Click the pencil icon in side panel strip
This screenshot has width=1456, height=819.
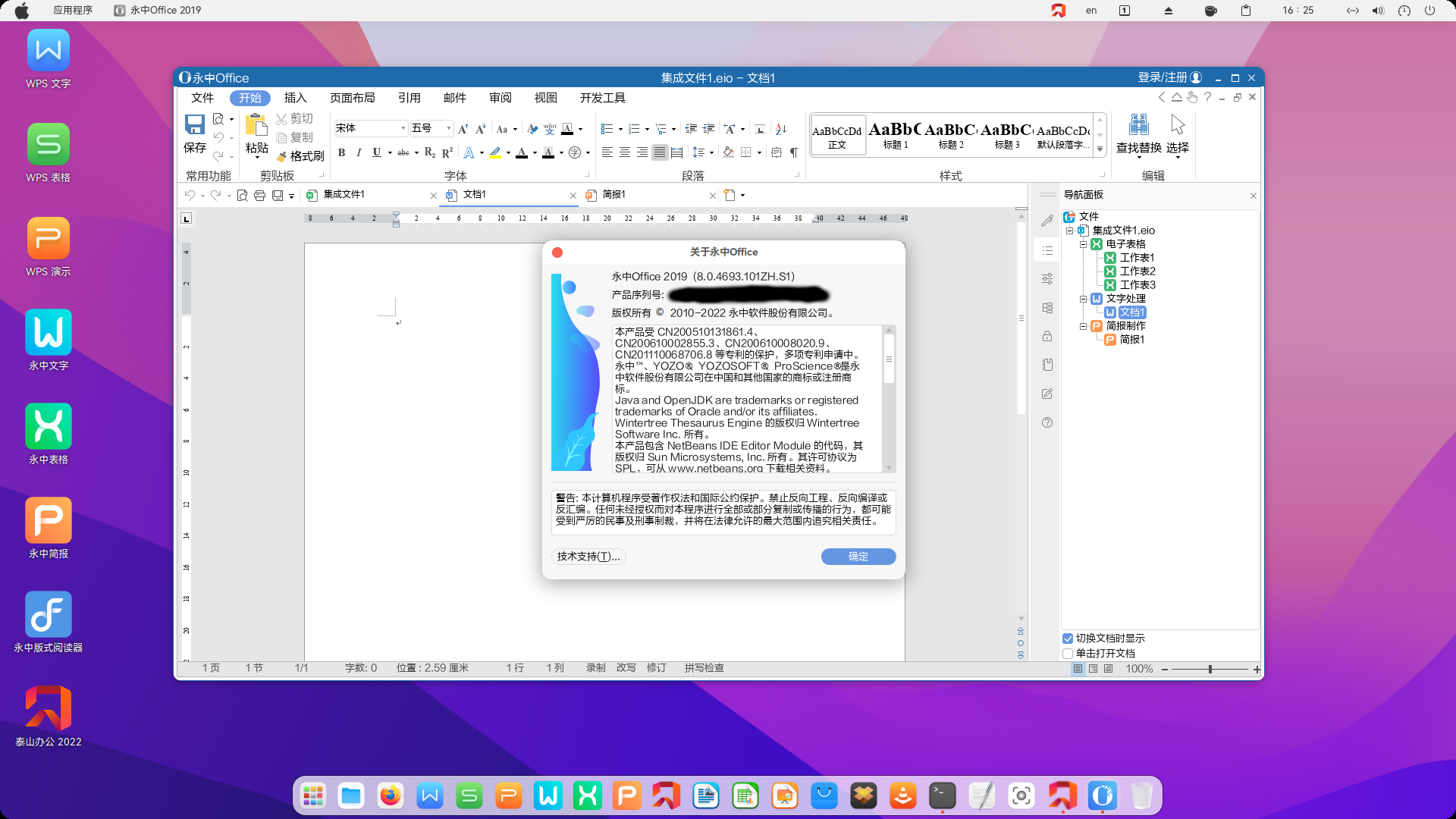click(1047, 221)
